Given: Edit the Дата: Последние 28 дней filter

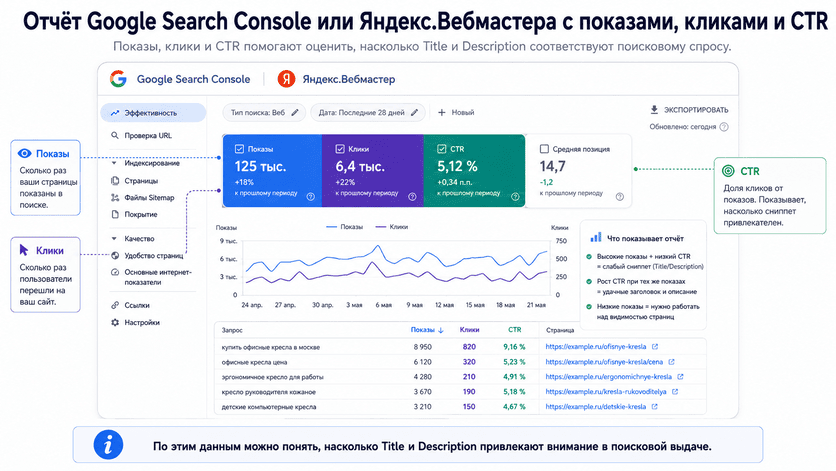Looking at the screenshot, I should [x=367, y=113].
